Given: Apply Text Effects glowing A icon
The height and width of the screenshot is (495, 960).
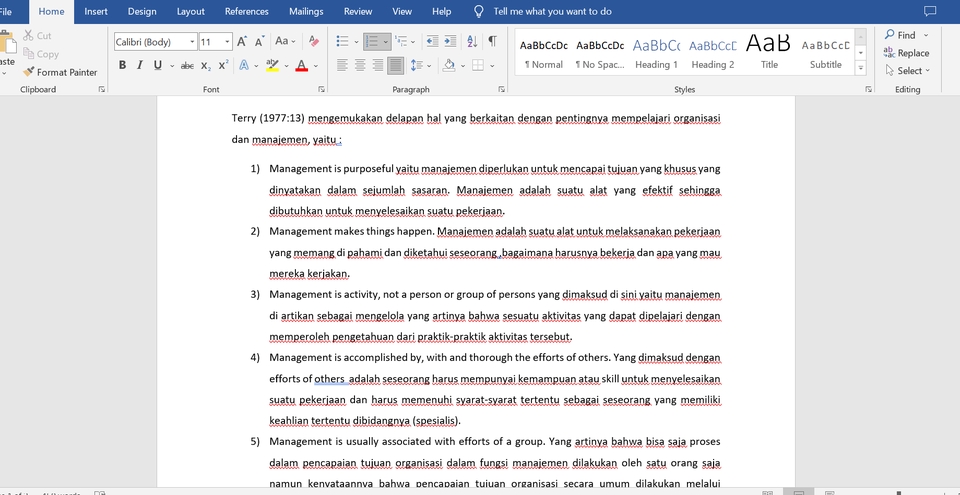Looking at the screenshot, I should click(x=244, y=65).
